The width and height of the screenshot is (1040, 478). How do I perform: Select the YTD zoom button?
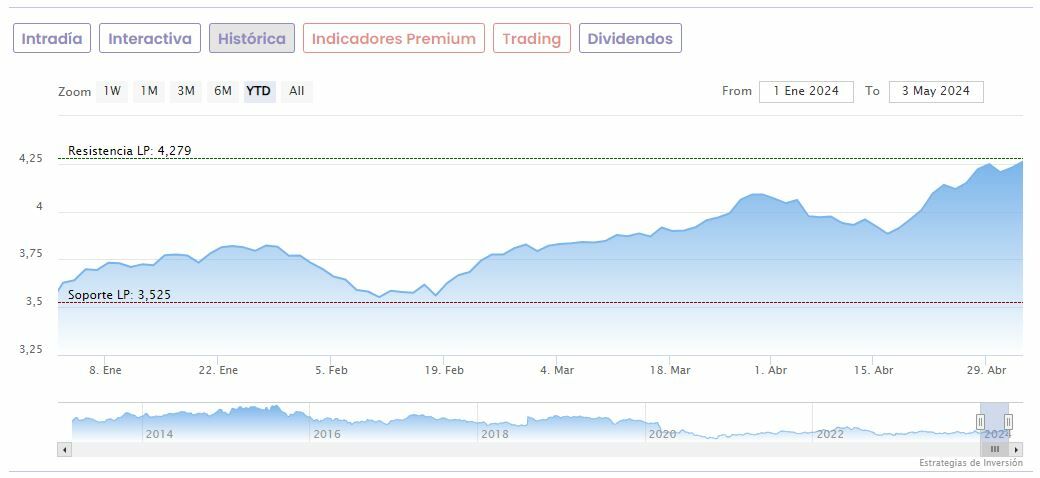pos(259,91)
